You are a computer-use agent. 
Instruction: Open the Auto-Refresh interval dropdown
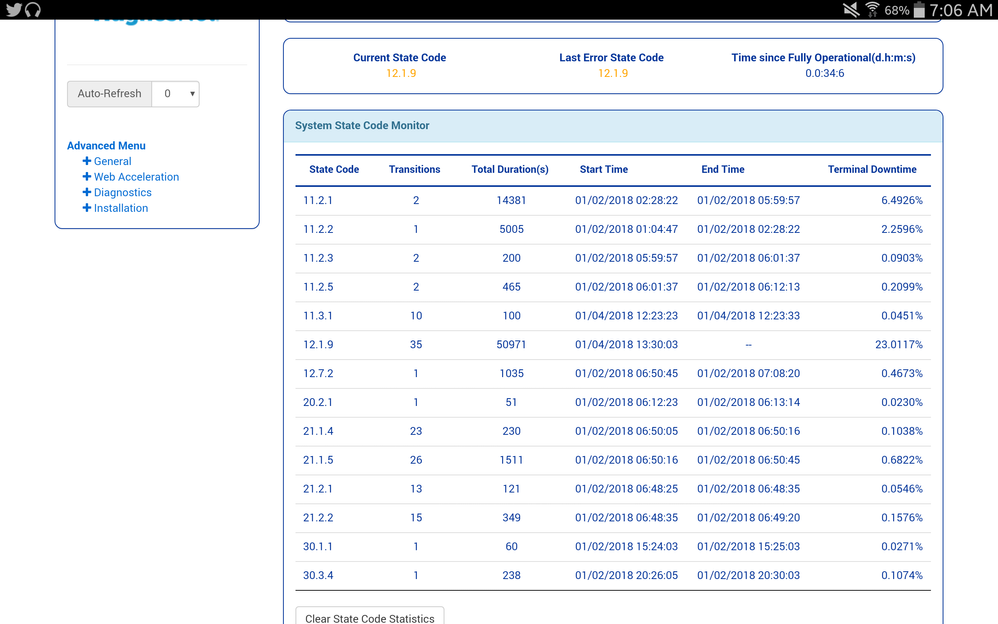click(176, 94)
